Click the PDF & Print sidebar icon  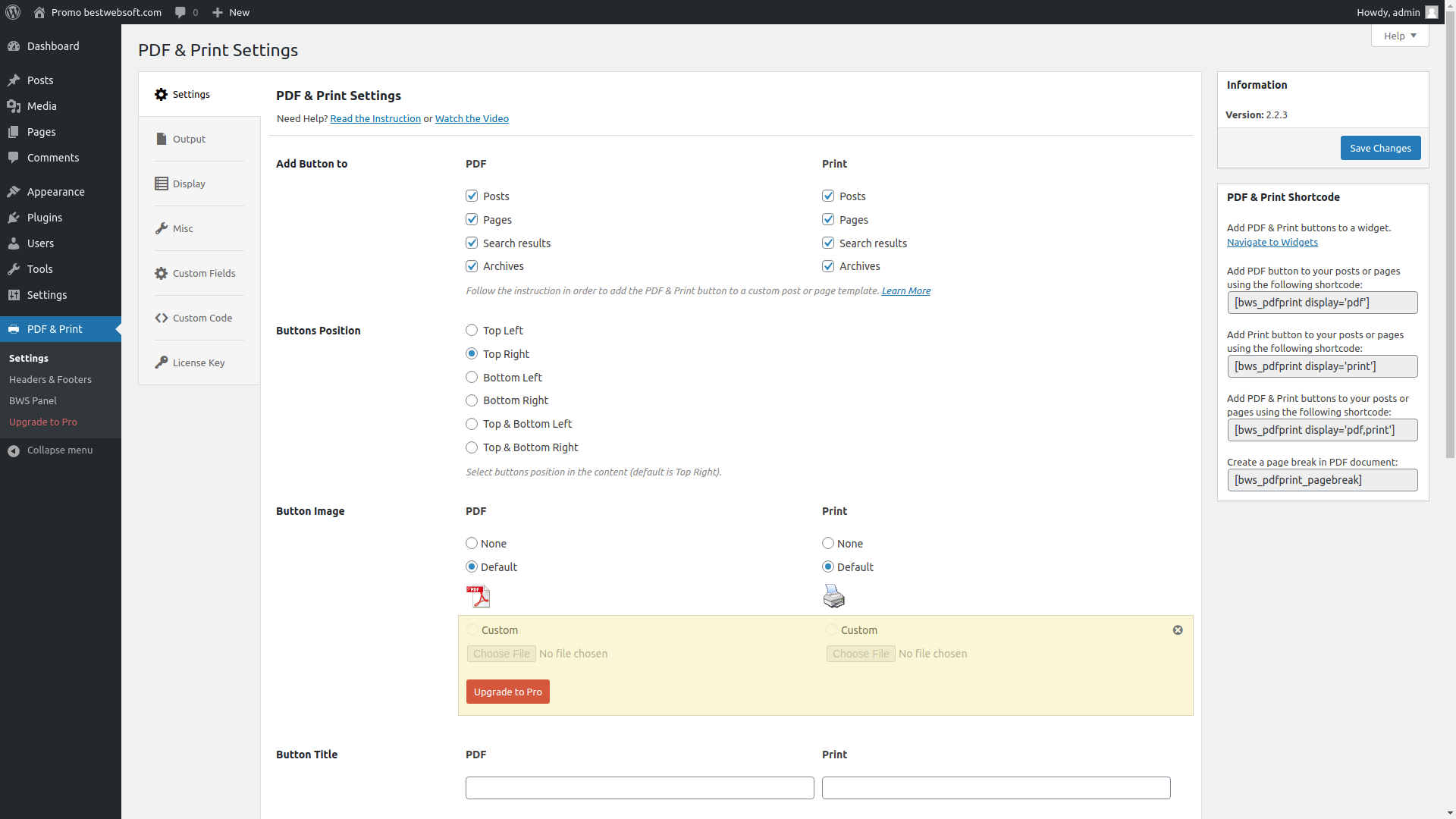[14, 328]
